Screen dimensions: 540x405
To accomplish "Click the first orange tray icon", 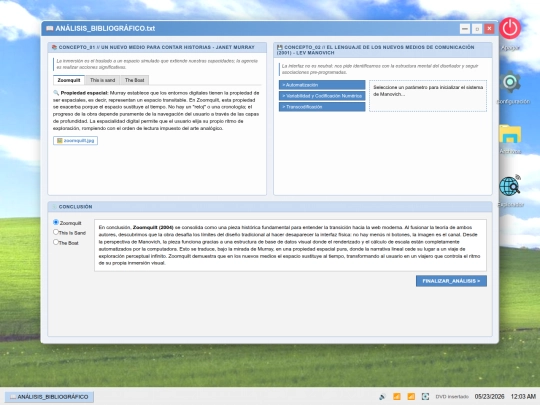I will (x=397, y=397).
